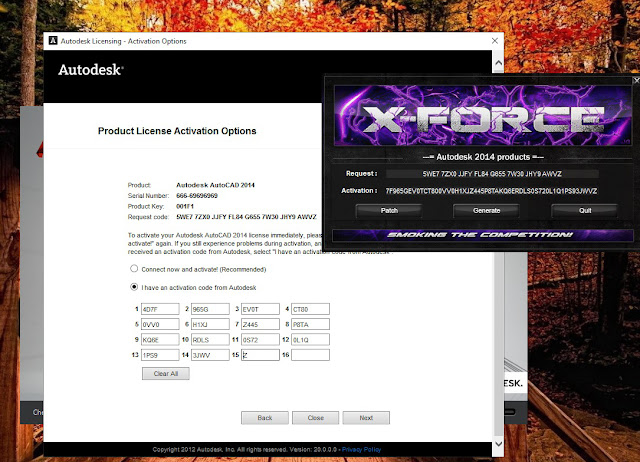Click activation code field 15 containing Z

260,355
